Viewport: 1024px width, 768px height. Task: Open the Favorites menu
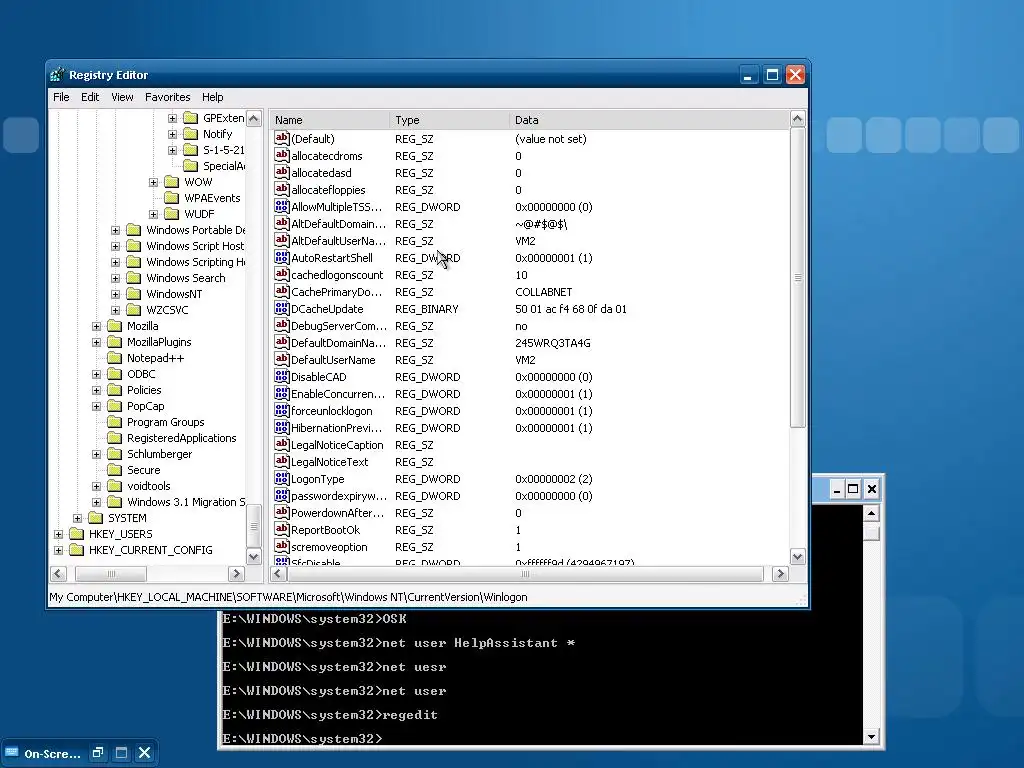point(168,97)
